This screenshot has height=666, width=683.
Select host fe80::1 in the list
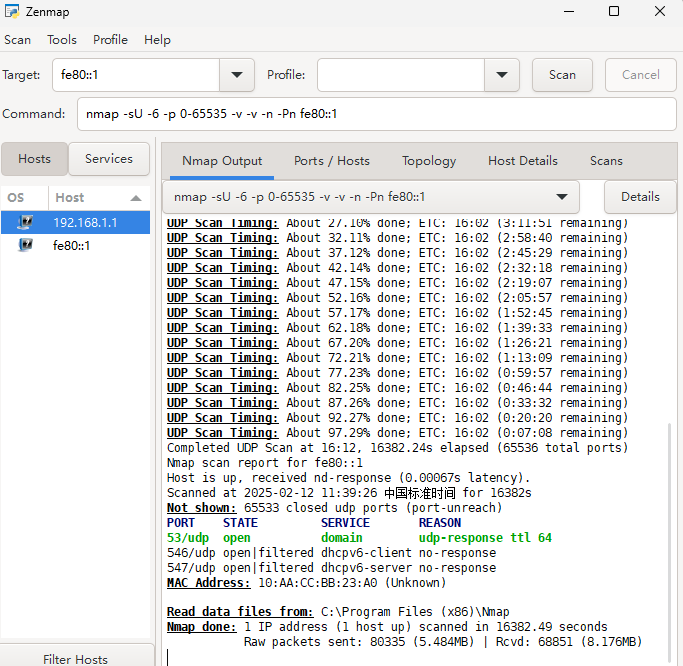tap(75, 245)
